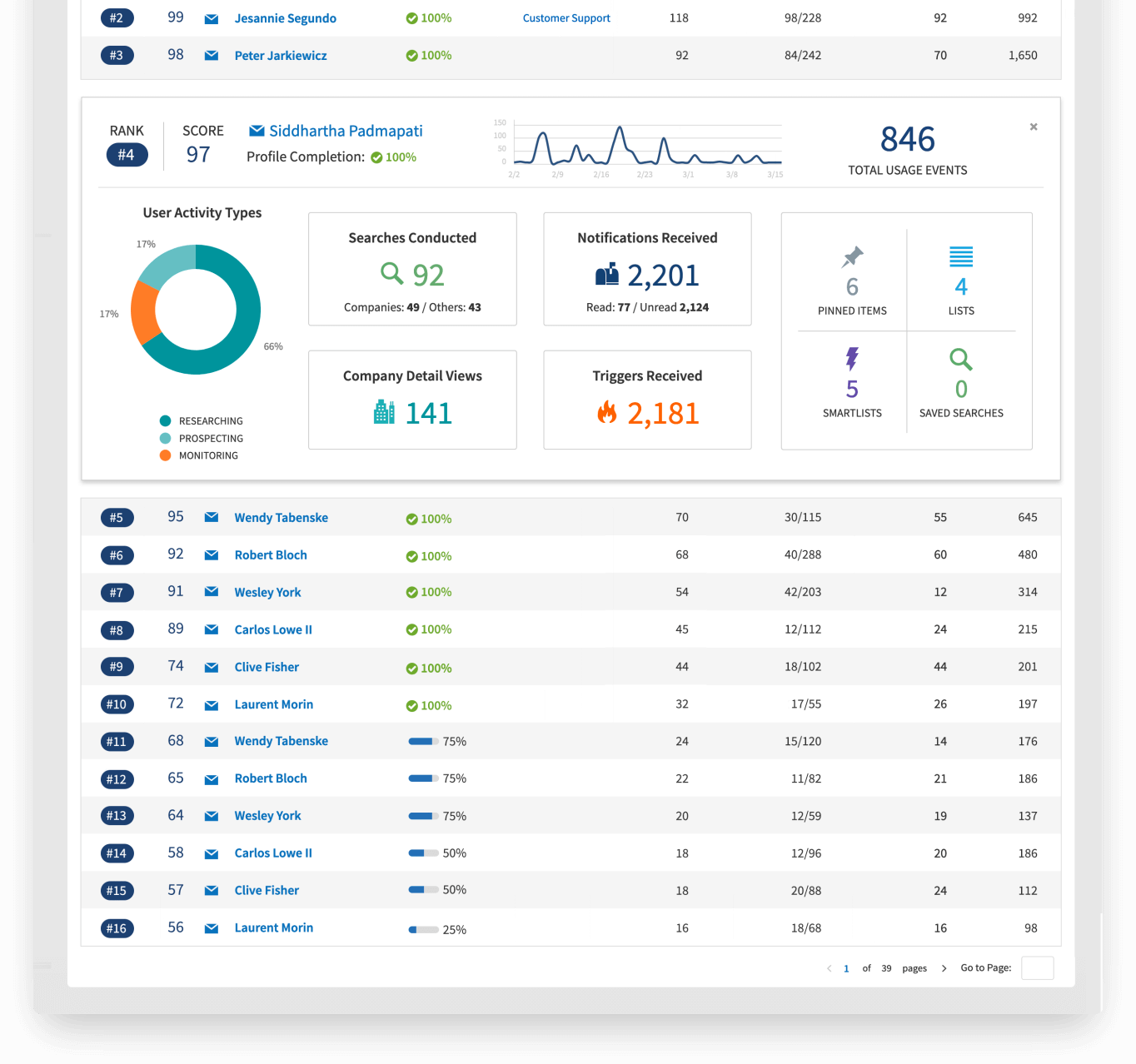Open Saved Searches via the magnifier icon
This screenshot has width=1136, height=1064.
coord(960,360)
